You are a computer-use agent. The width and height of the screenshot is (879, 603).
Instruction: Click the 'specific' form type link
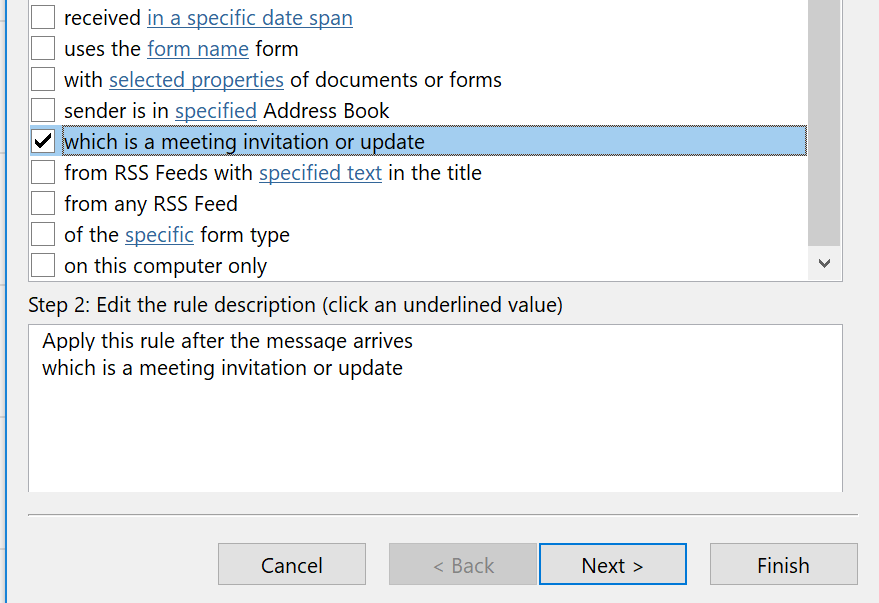pyautogui.click(x=159, y=235)
